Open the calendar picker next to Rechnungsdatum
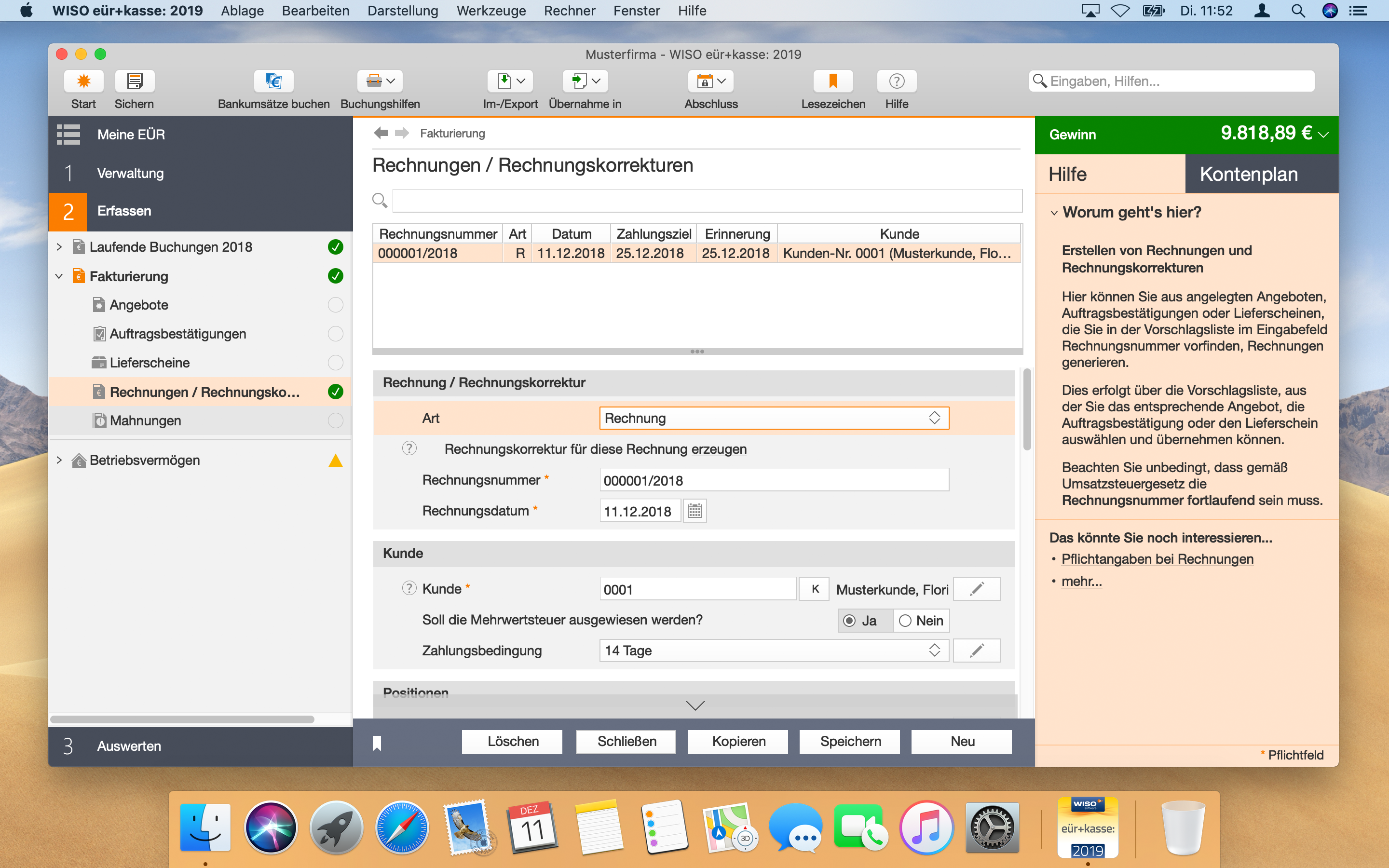This screenshot has width=1389, height=868. coord(694,511)
